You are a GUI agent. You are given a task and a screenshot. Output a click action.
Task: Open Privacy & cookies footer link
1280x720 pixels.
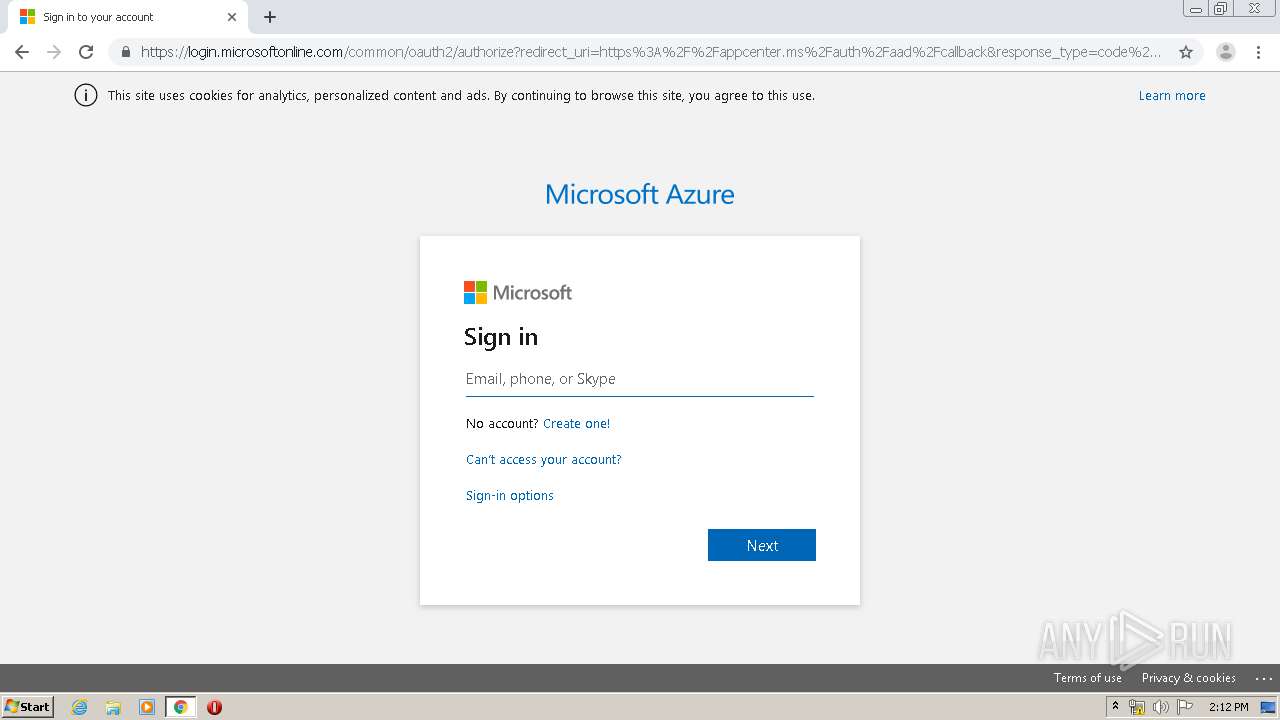[1189, 678]
